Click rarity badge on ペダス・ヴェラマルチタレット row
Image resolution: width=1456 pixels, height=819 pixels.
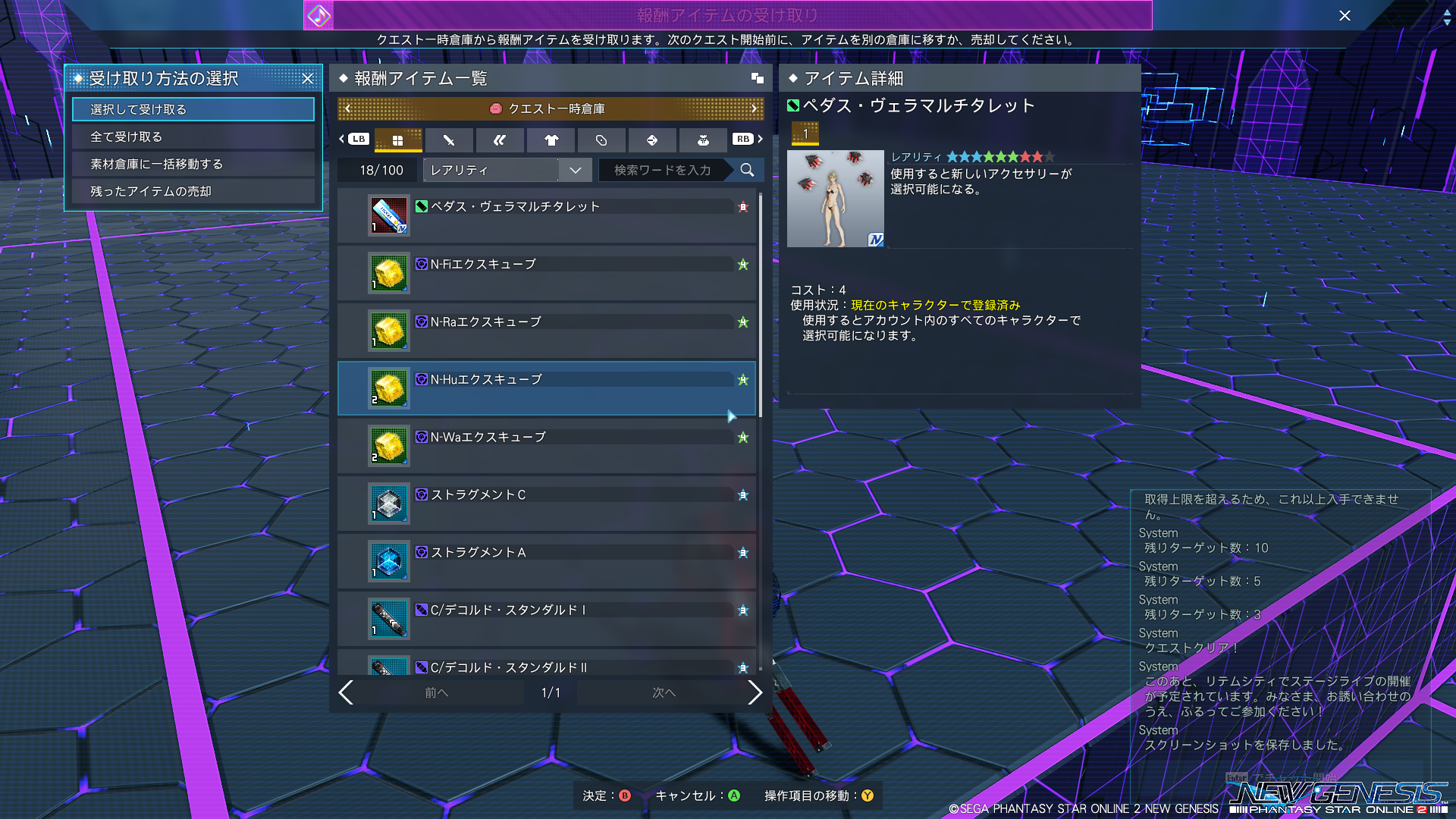click(743, 207)
